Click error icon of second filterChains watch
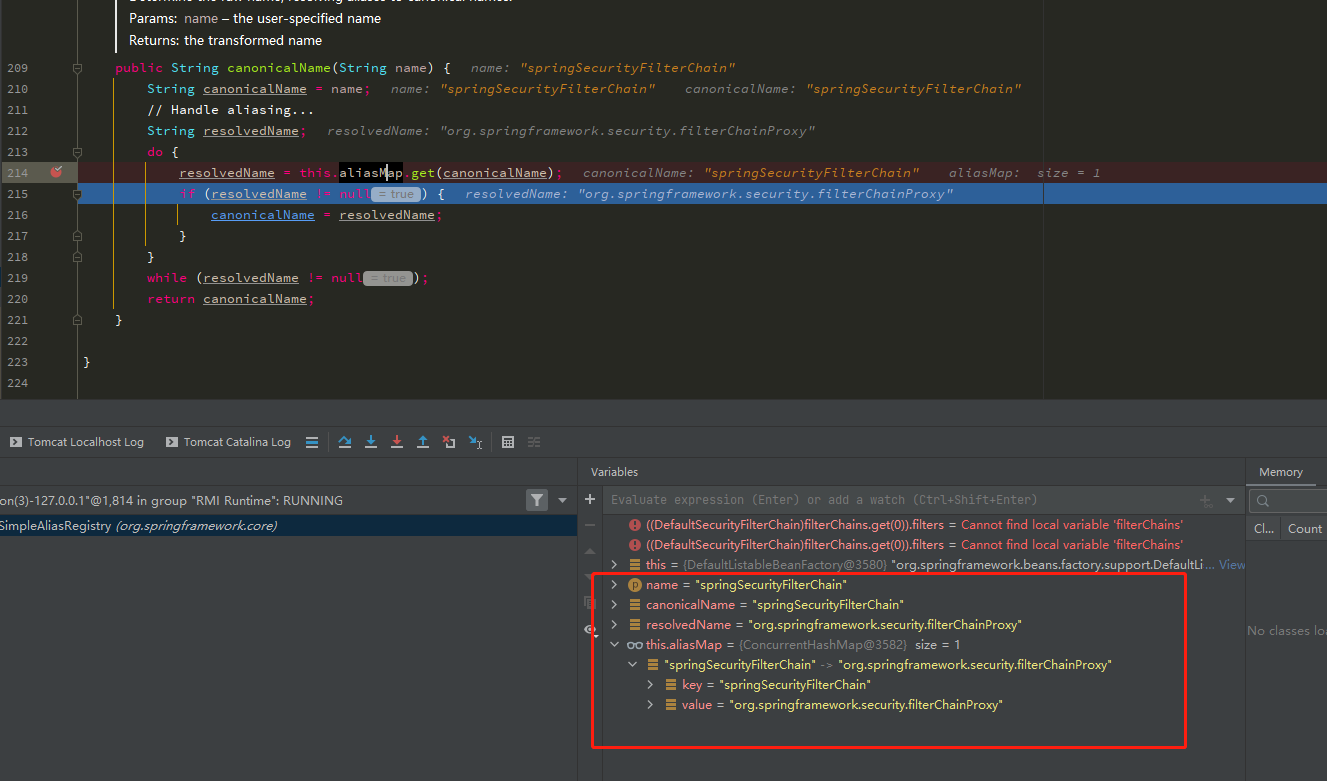 coord(635,545)
